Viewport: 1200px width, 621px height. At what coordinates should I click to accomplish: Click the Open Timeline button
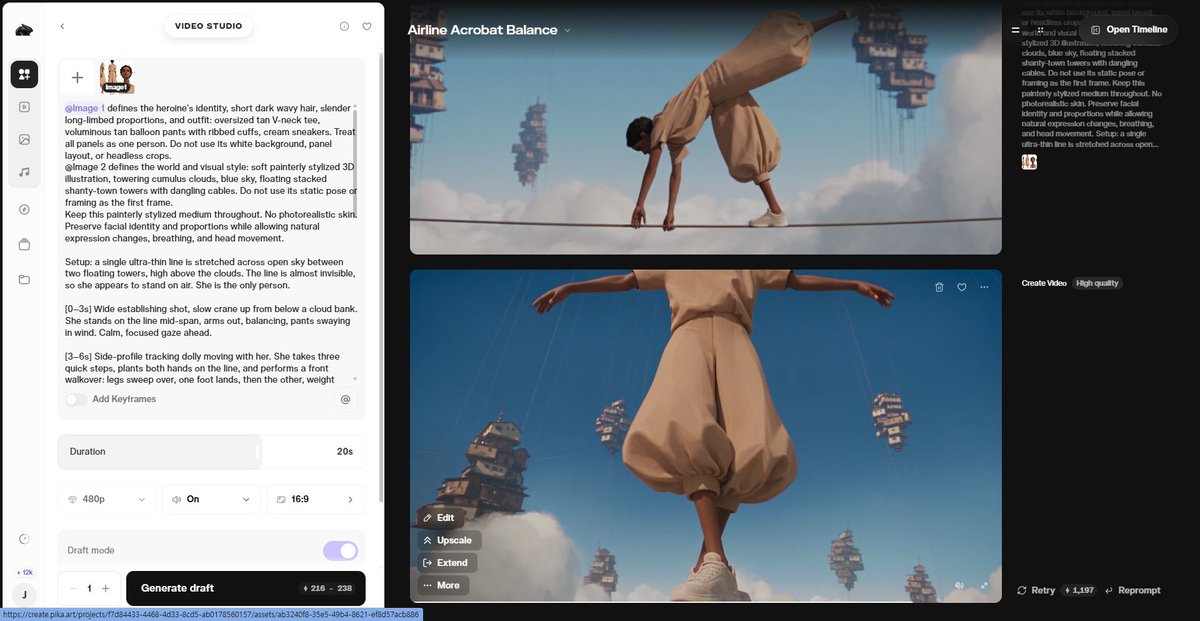click(1128, 30)
